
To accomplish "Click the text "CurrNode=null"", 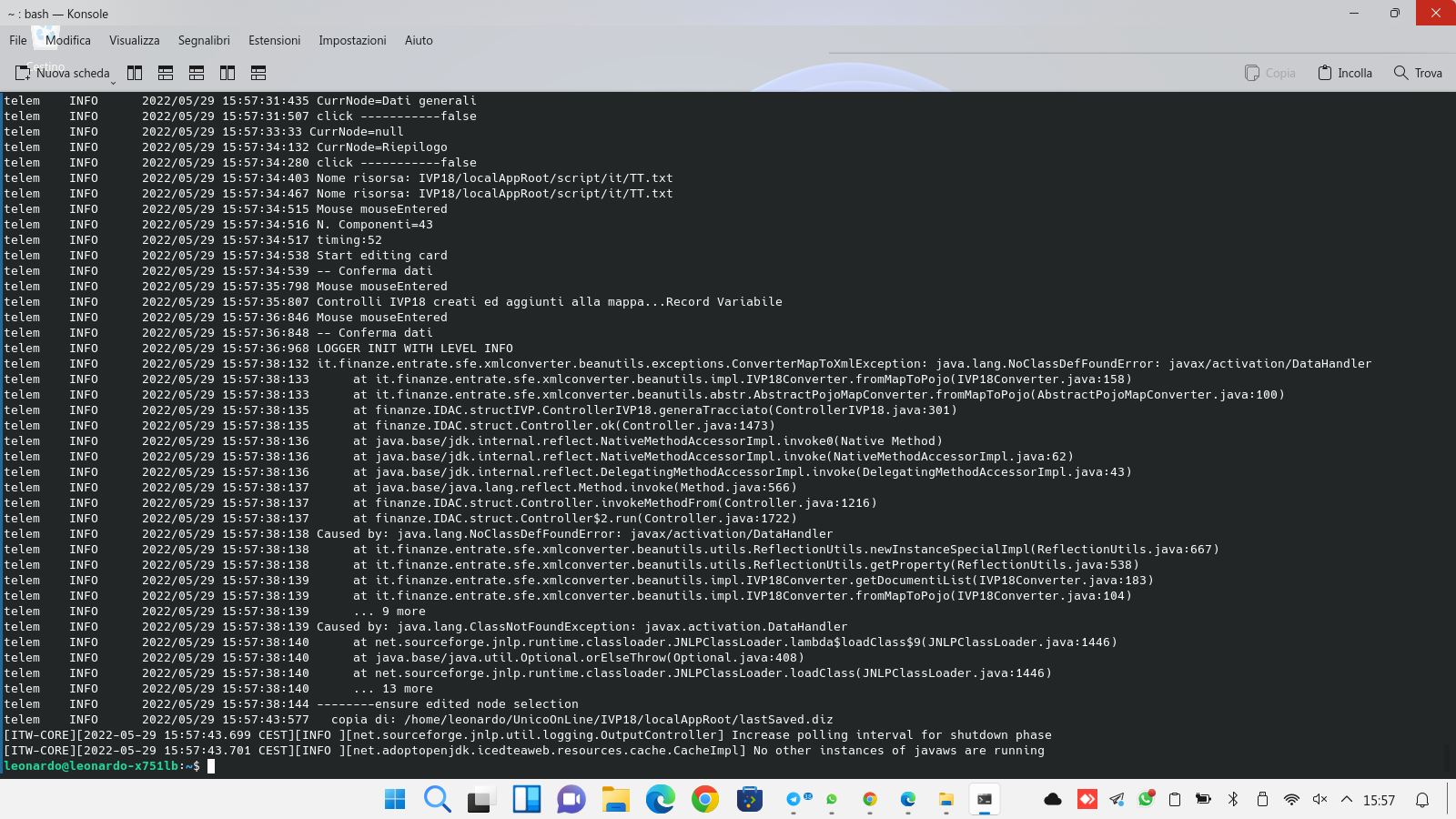I will (x=356, y=132).
